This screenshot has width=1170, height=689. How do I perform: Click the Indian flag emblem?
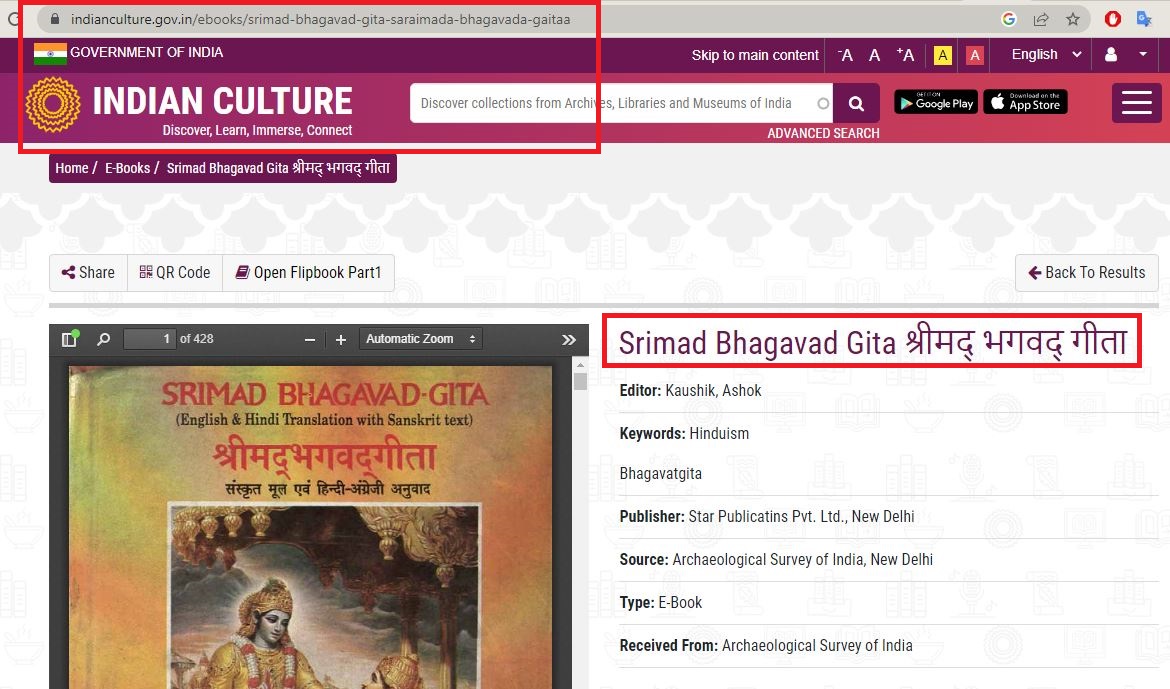pos(50,53)
